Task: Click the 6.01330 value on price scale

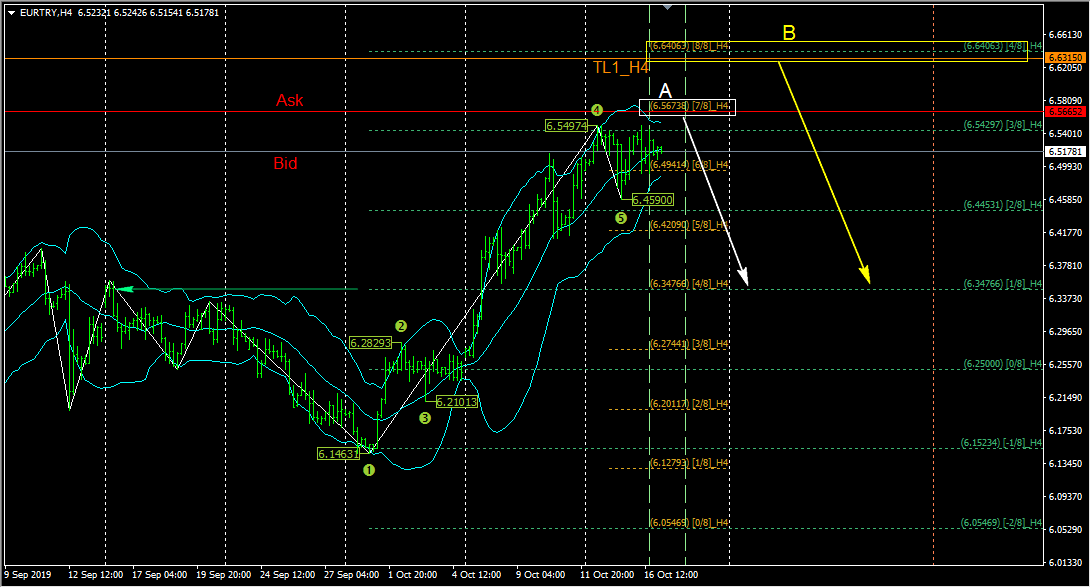Action: coord(1065,562)
